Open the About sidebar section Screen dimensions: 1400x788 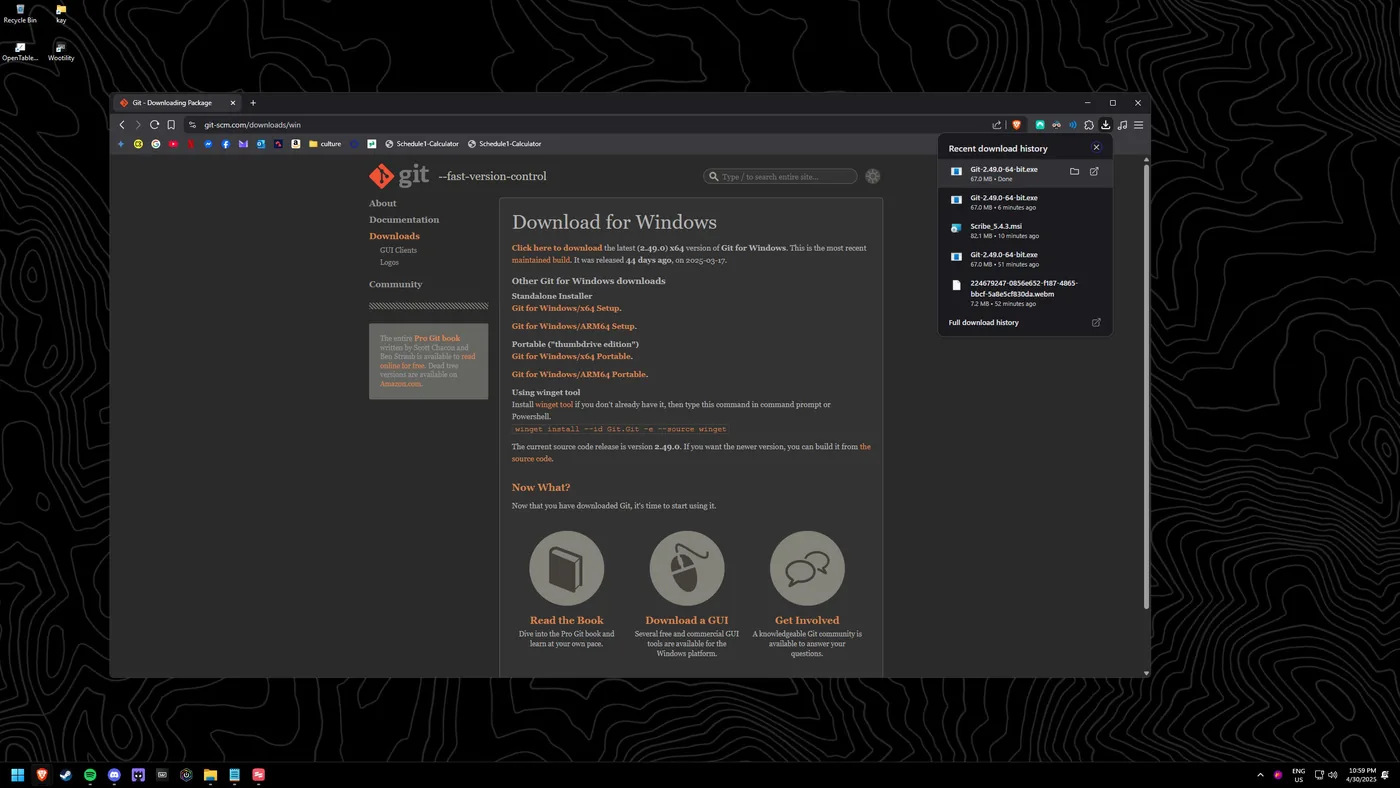pos(383,203)
